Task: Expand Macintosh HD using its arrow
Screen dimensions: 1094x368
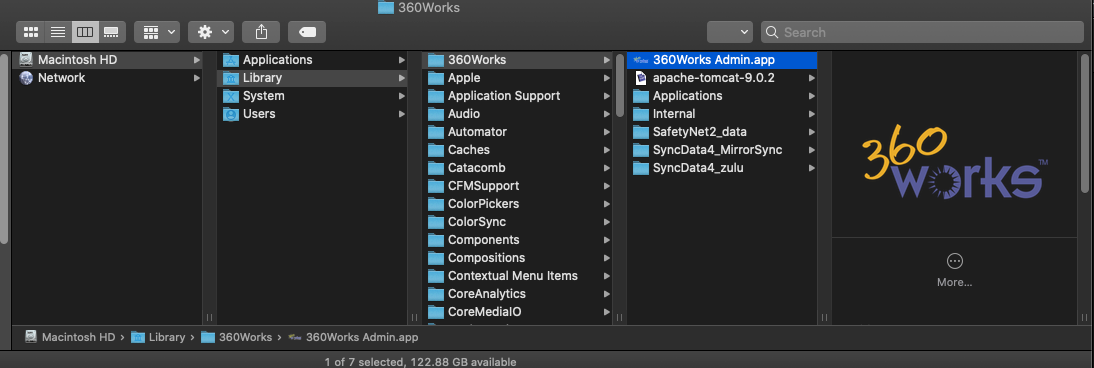Action: tap(197, 60)
